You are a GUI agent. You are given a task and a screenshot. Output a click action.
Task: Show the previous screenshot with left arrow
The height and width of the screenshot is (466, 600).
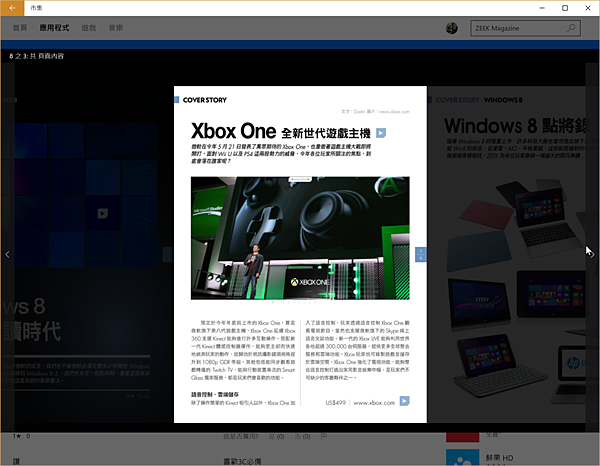pos(7,254)
